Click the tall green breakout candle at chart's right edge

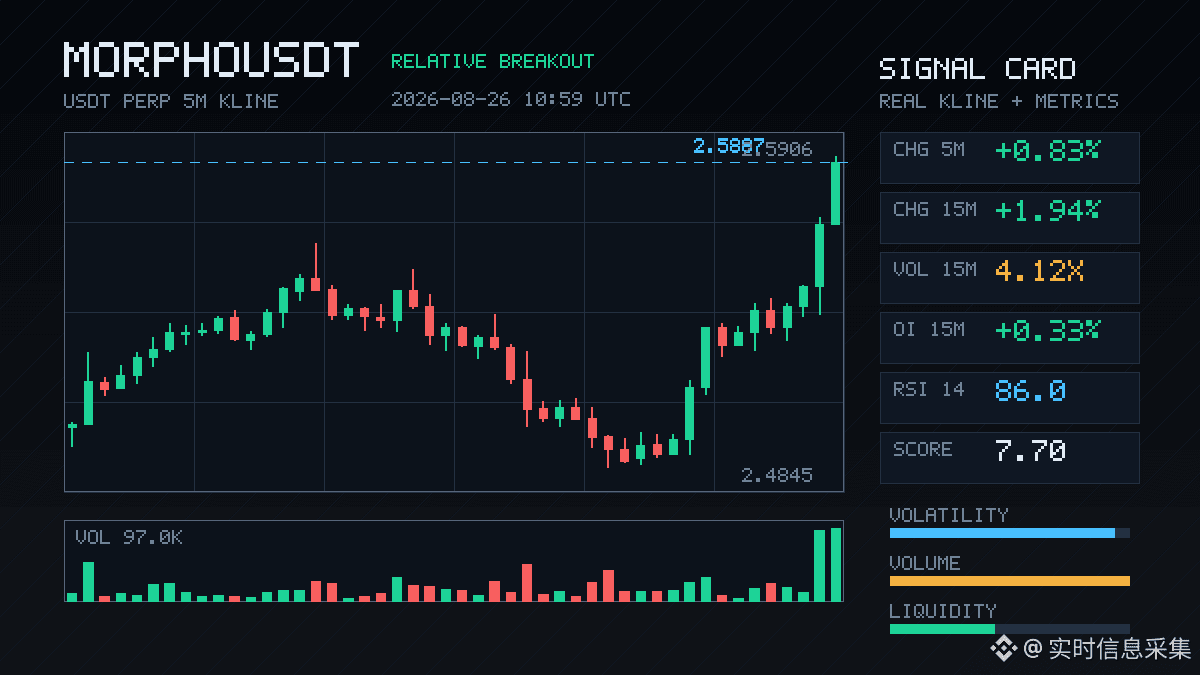[x=836, y=192]
